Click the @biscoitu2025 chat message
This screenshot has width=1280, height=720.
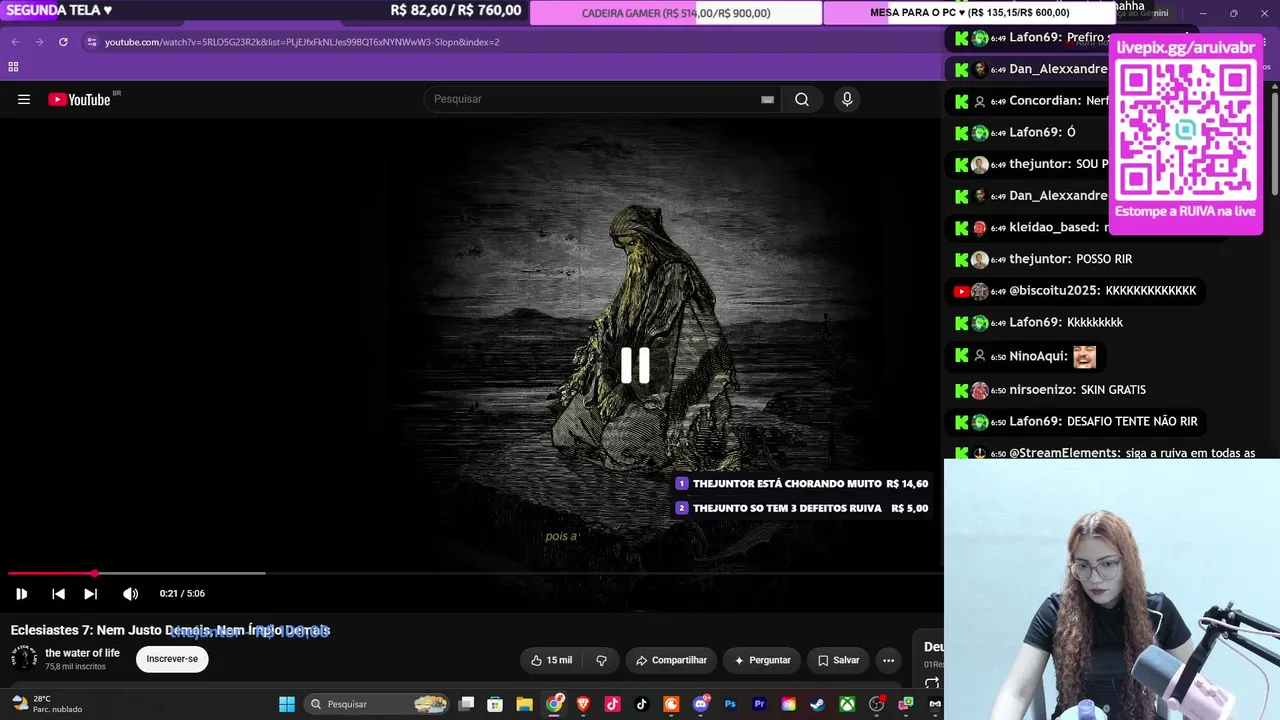tap(1075, 291)
